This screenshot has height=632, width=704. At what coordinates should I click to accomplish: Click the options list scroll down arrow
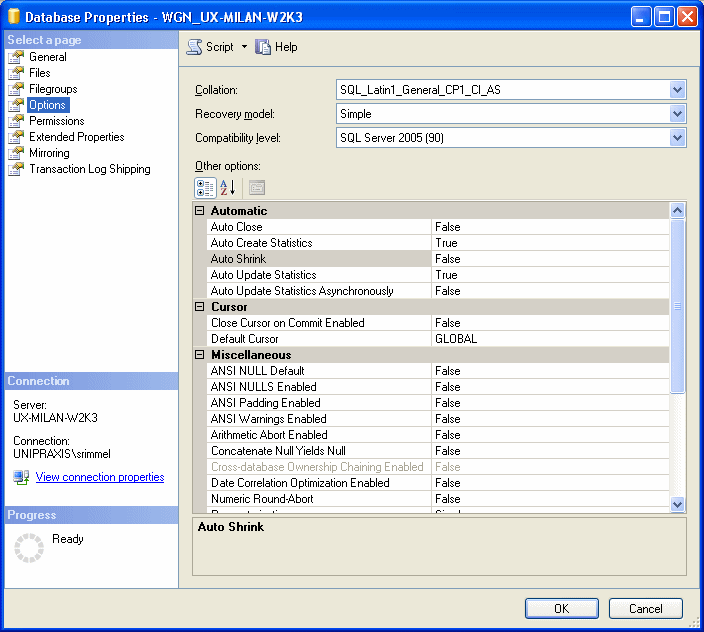point(677,505)
